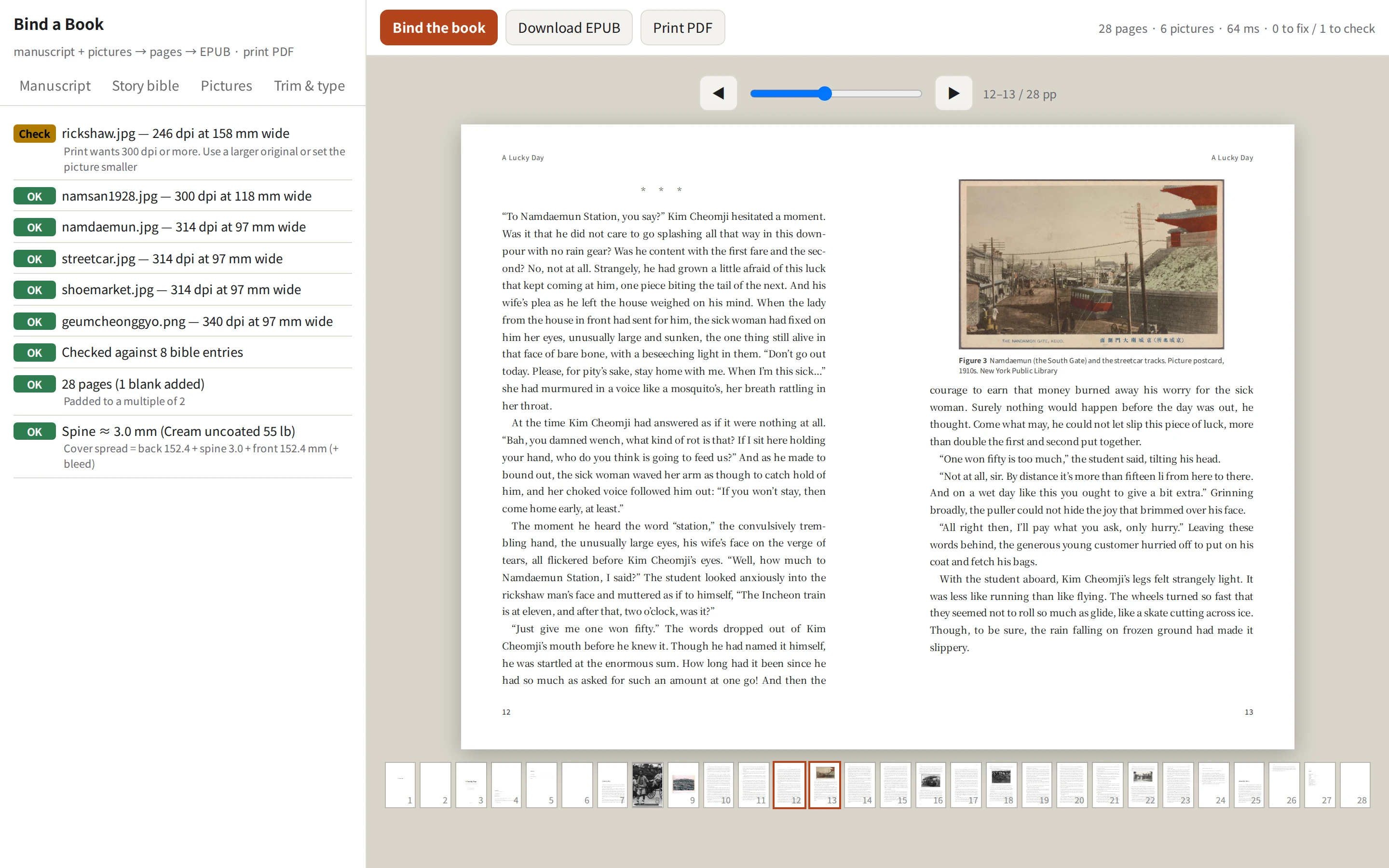Click the Bind the book button
Viewport: 1389px width, 868px height.
pyautogui.click(x=438, y=27)
